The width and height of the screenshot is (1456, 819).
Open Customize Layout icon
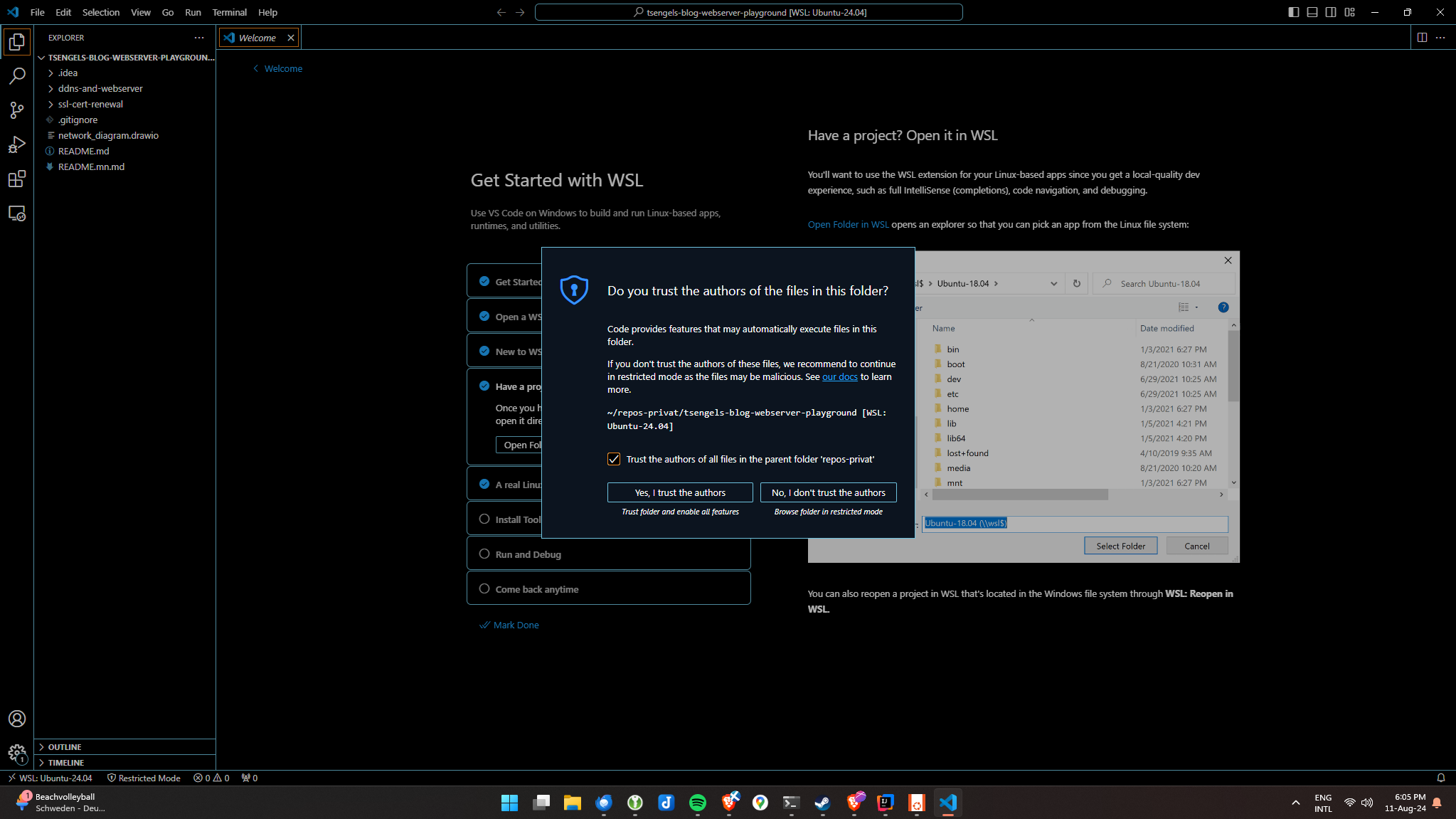click(1350, 12)
